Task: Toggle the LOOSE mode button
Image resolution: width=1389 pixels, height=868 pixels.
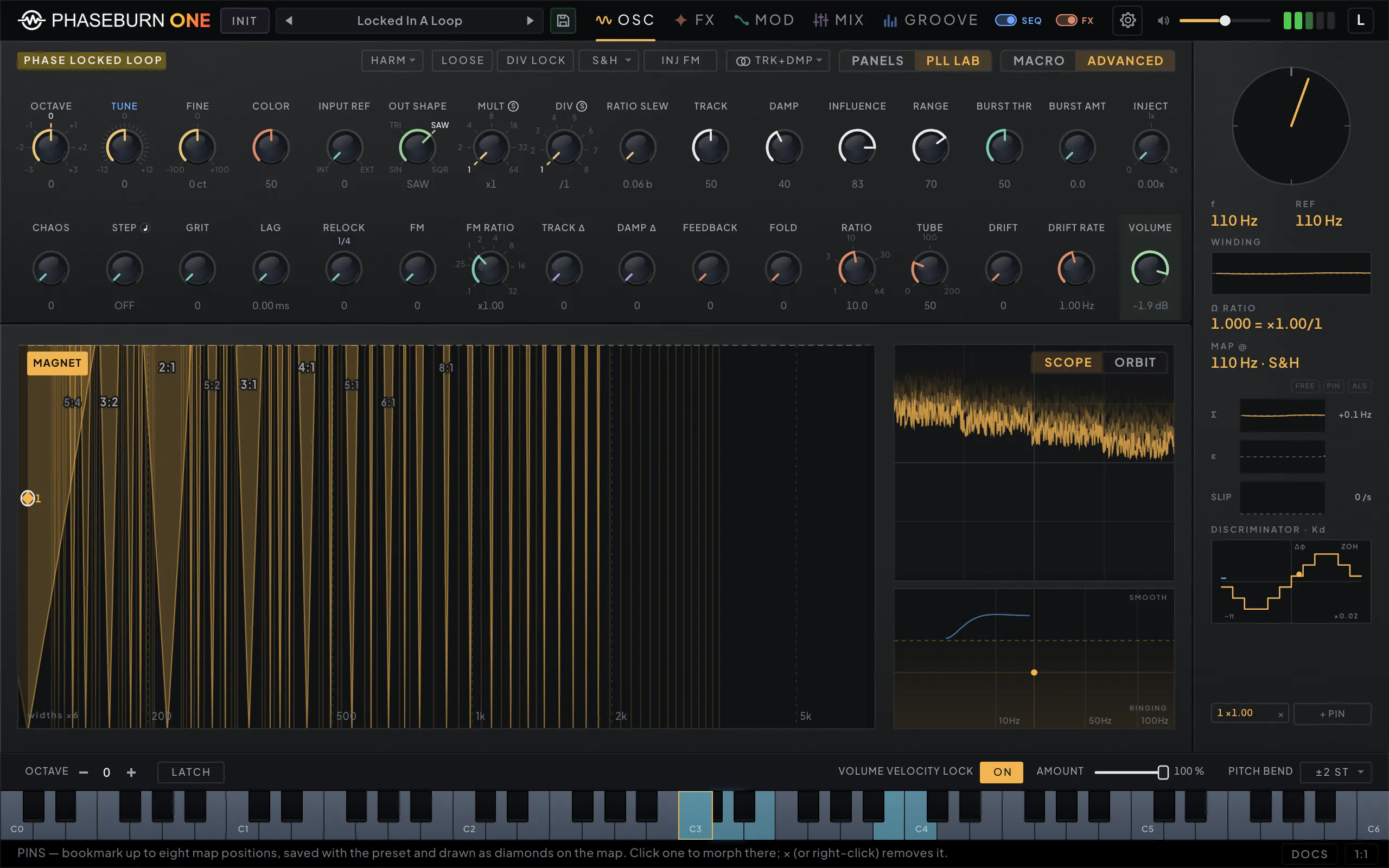Action: [462, 60]
